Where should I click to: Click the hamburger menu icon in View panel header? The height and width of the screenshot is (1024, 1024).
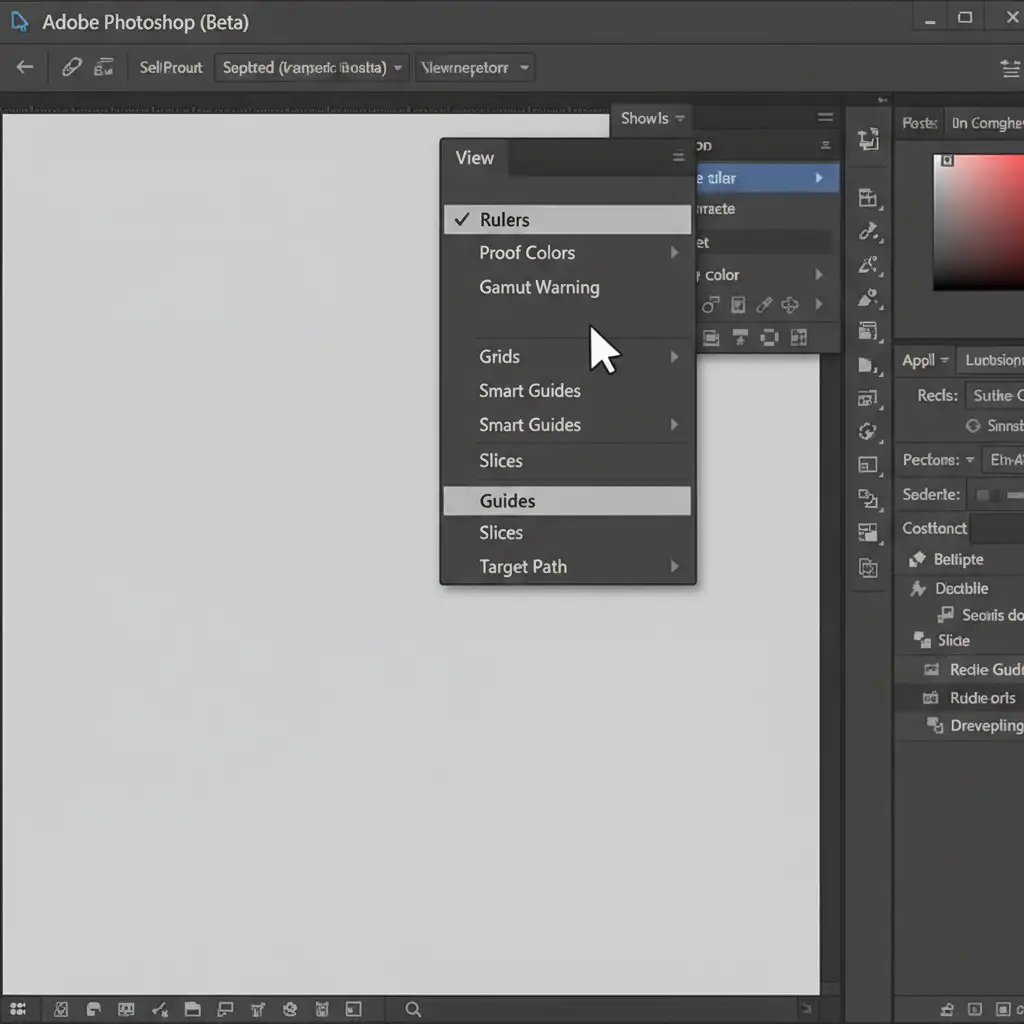click(678, 157)
